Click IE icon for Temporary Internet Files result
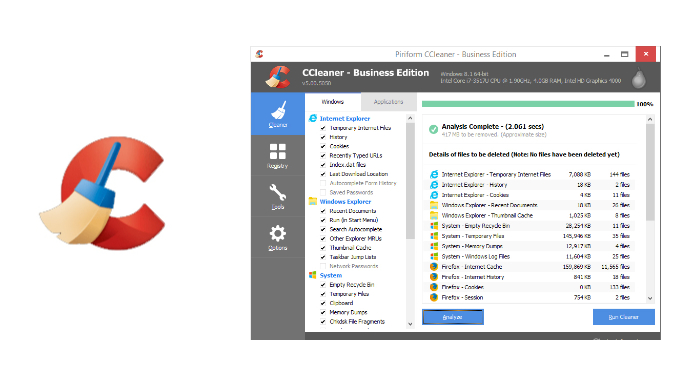Image resolution: width=678 pixels, height=381 pixels. click(434, 174)
